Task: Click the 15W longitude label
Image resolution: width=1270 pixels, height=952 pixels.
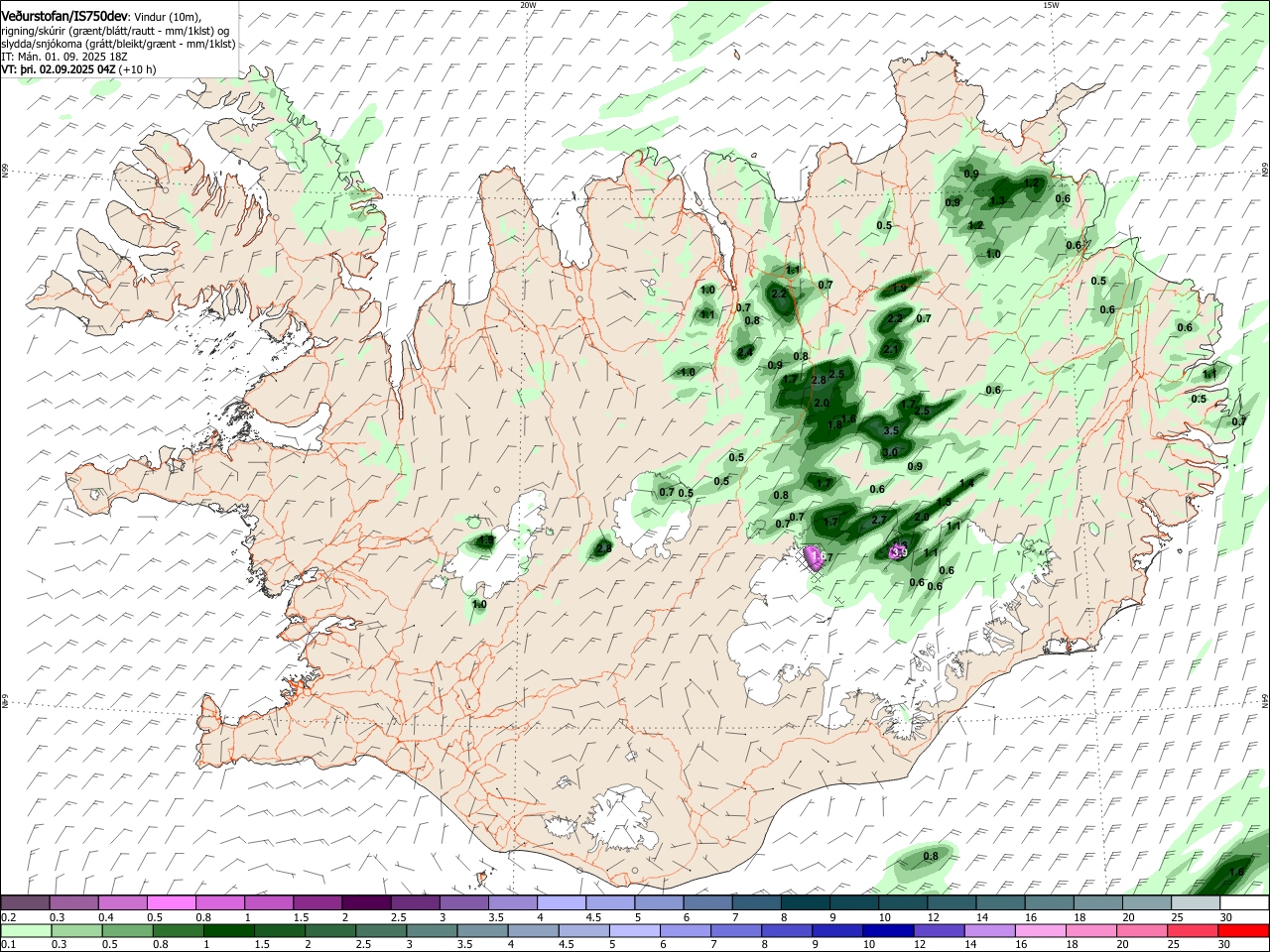Action: coord(1051,5)
